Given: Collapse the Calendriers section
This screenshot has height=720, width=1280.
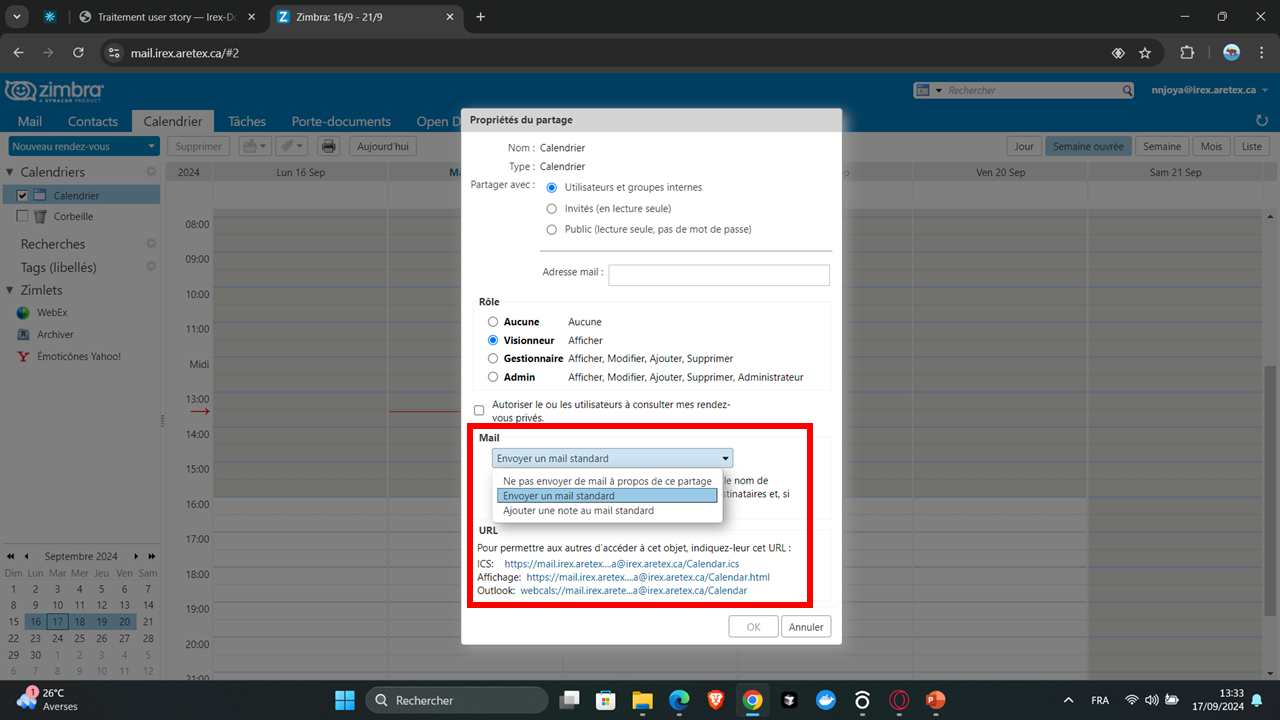Looking at the screenshot, I should [x=11, y=172].
